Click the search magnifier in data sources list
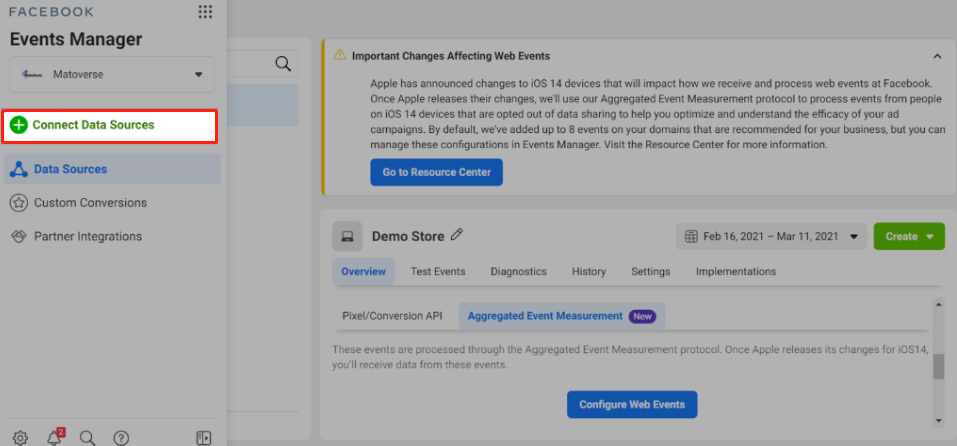 [x=283, y=63]
